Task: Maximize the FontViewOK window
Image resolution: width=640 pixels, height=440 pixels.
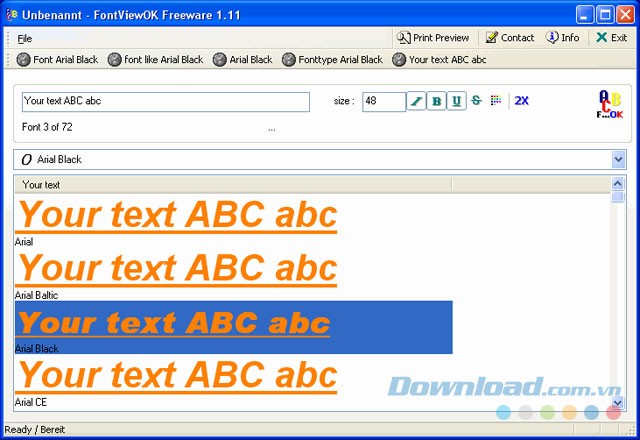Action: pyautogui.click(x=605, y=15)
